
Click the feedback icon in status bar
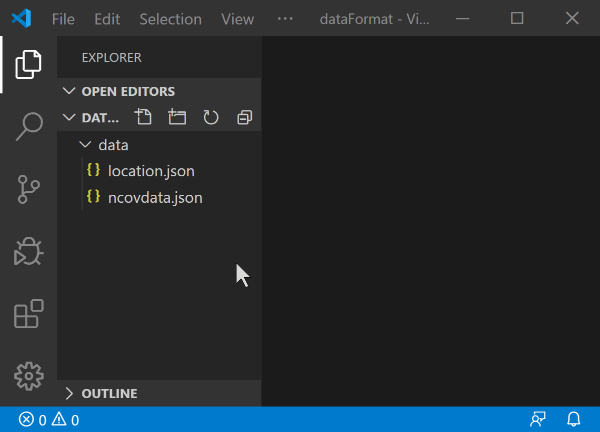coord(538,419)
